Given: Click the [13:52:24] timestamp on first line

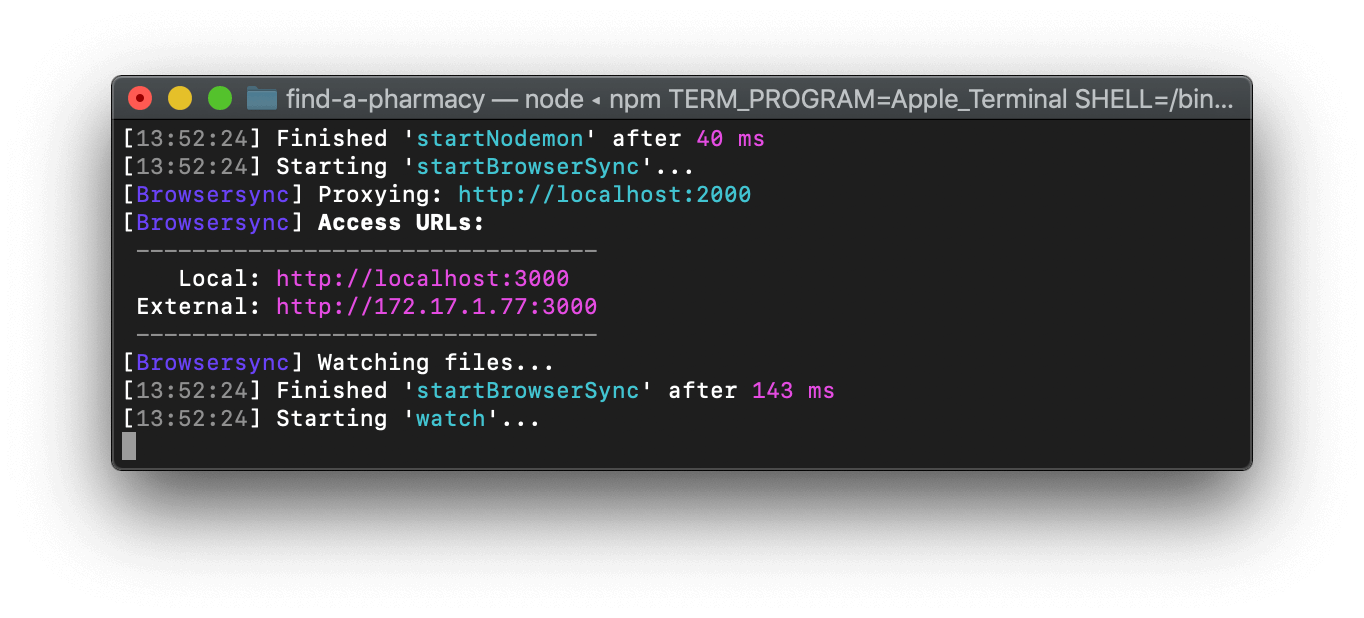Looking at the screenshot, I should (192, 138).
